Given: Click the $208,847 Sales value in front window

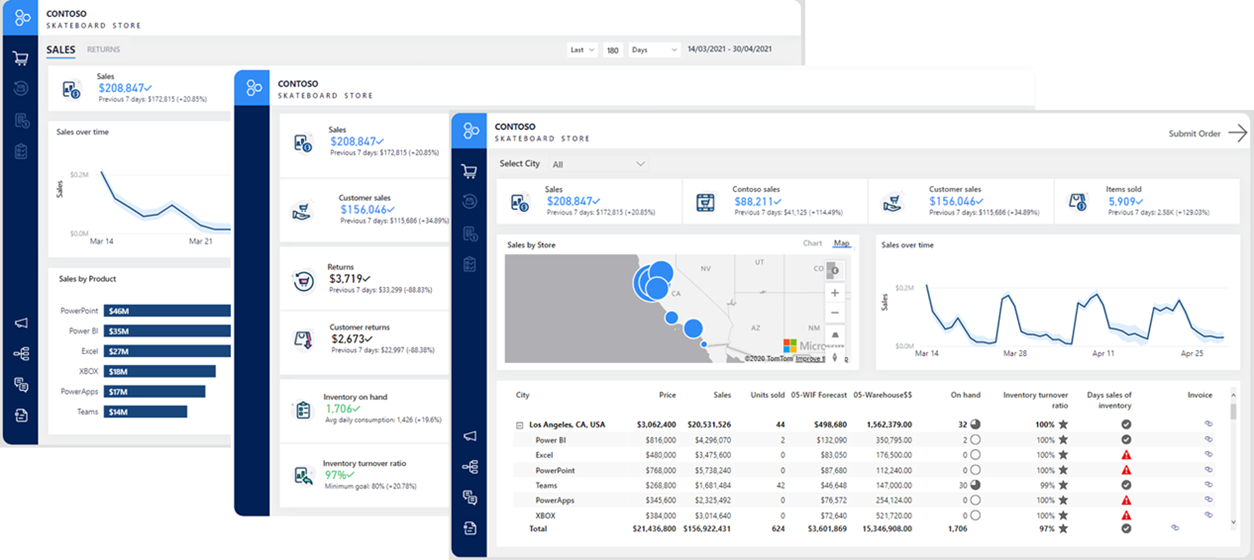Looking at the screenshot, I should tap(573, 201).
